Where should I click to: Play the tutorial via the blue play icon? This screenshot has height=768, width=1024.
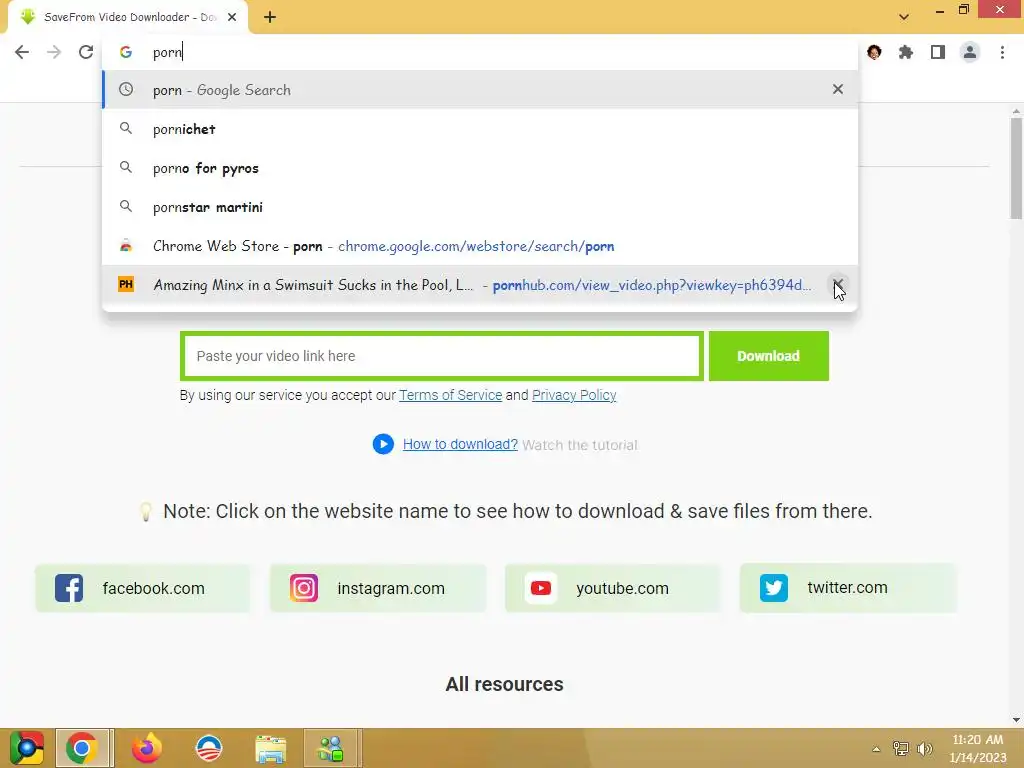coord(383,444)
